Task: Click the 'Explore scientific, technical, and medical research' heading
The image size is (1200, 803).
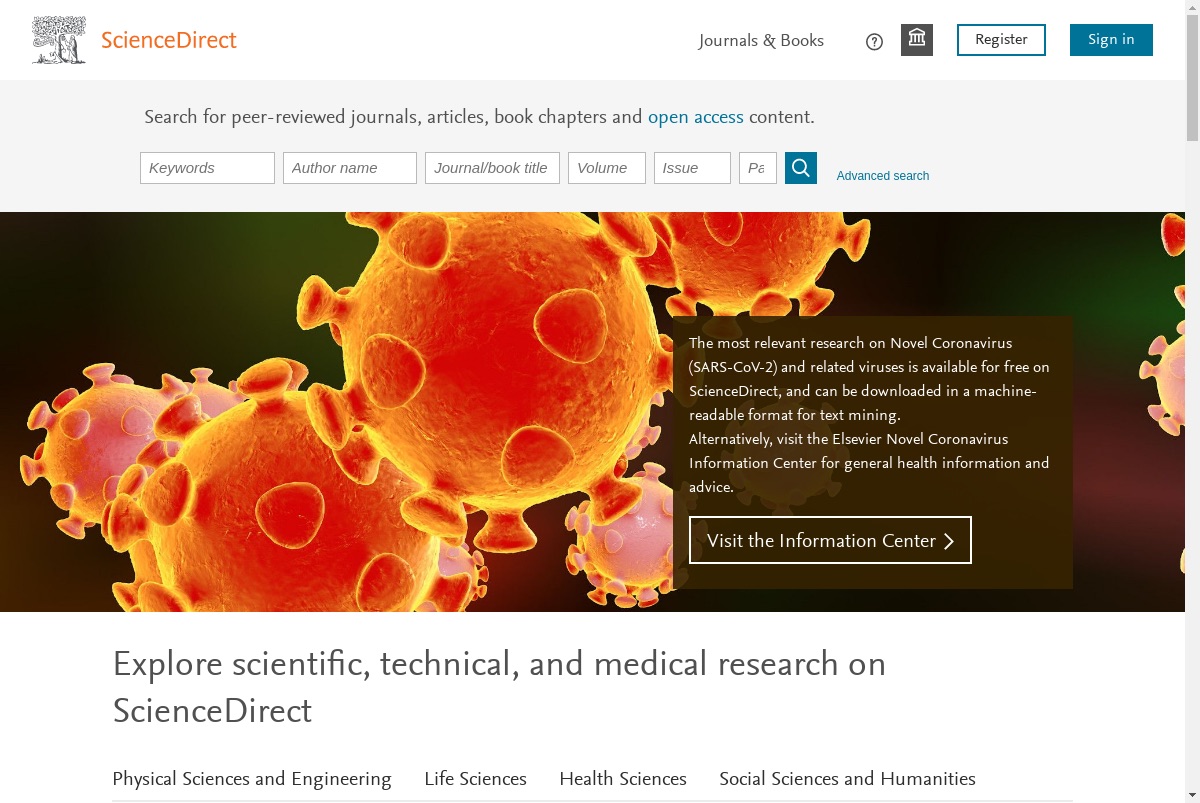Action: [499, 687]
